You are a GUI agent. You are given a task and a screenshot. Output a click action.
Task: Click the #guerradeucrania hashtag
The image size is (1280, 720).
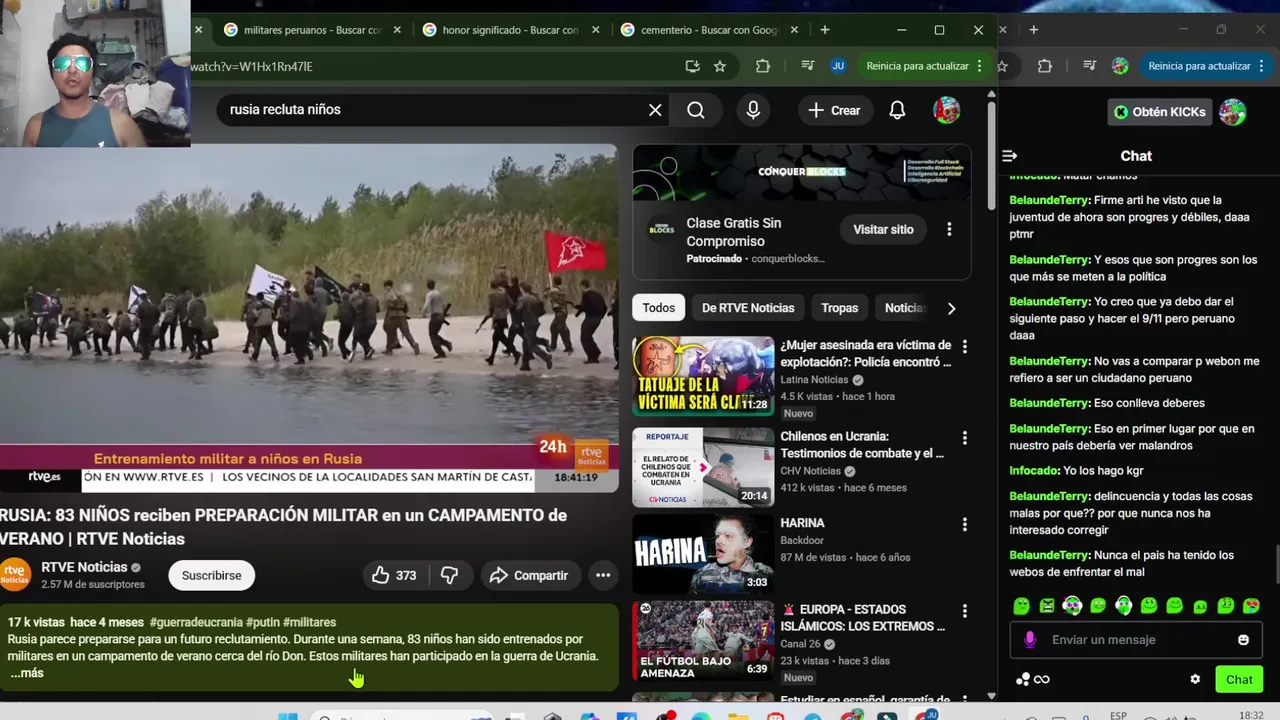tap(196, 622)
